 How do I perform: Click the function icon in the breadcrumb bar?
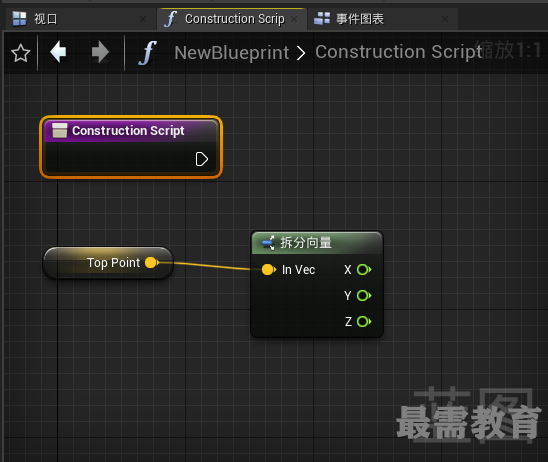(x=147, y=53)
